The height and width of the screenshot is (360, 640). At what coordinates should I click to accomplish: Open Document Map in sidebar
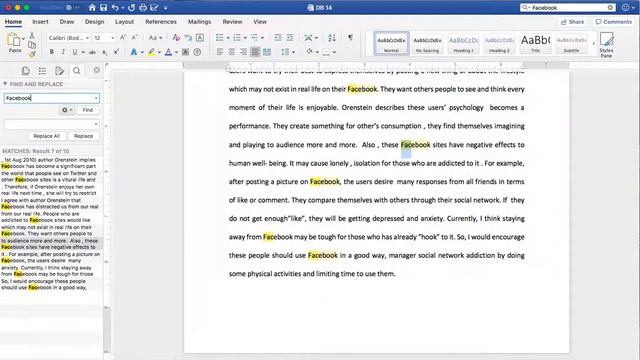pos(42,71)
